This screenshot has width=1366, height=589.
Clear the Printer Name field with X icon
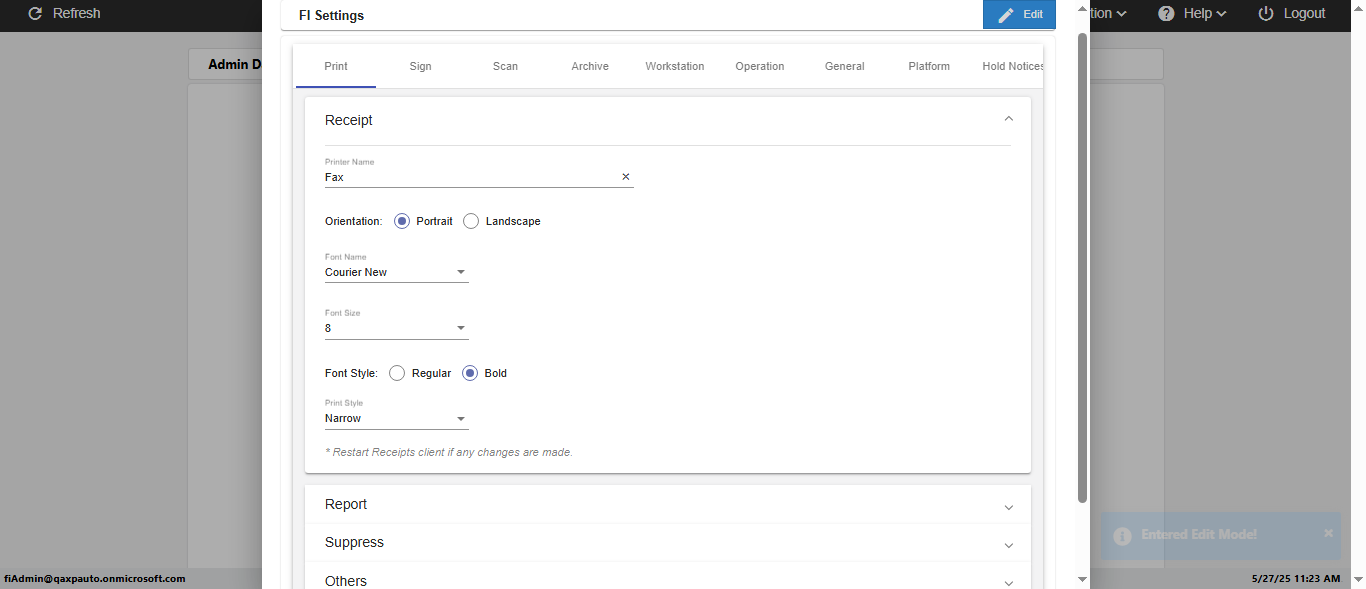point(626,177)
